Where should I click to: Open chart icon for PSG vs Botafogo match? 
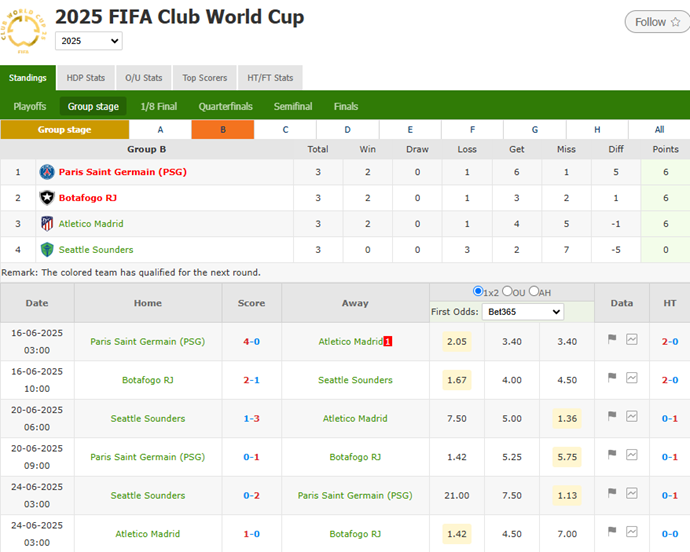tap(631, 454)
